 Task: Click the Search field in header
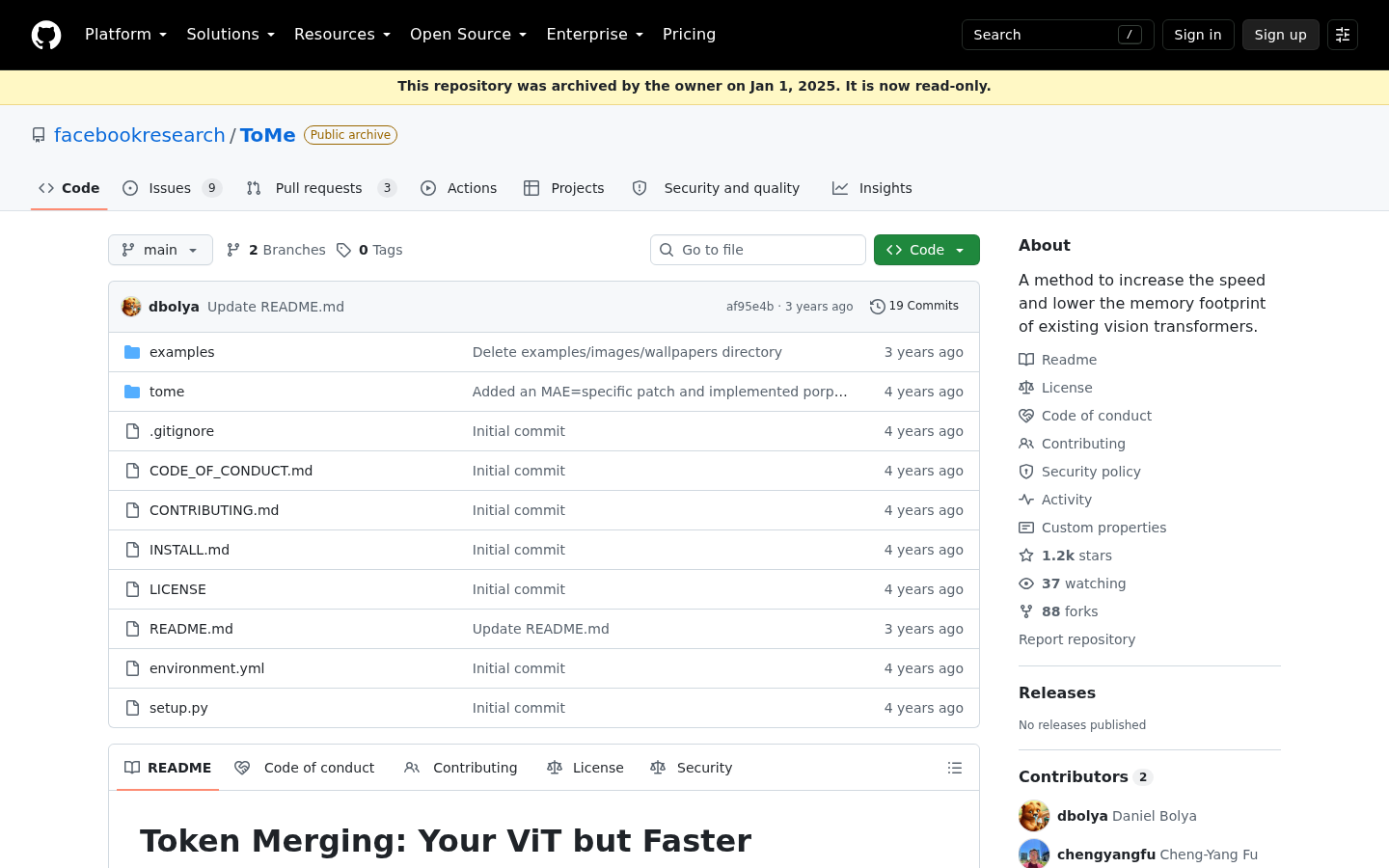pyautogui.click(x=1058, y=35)
